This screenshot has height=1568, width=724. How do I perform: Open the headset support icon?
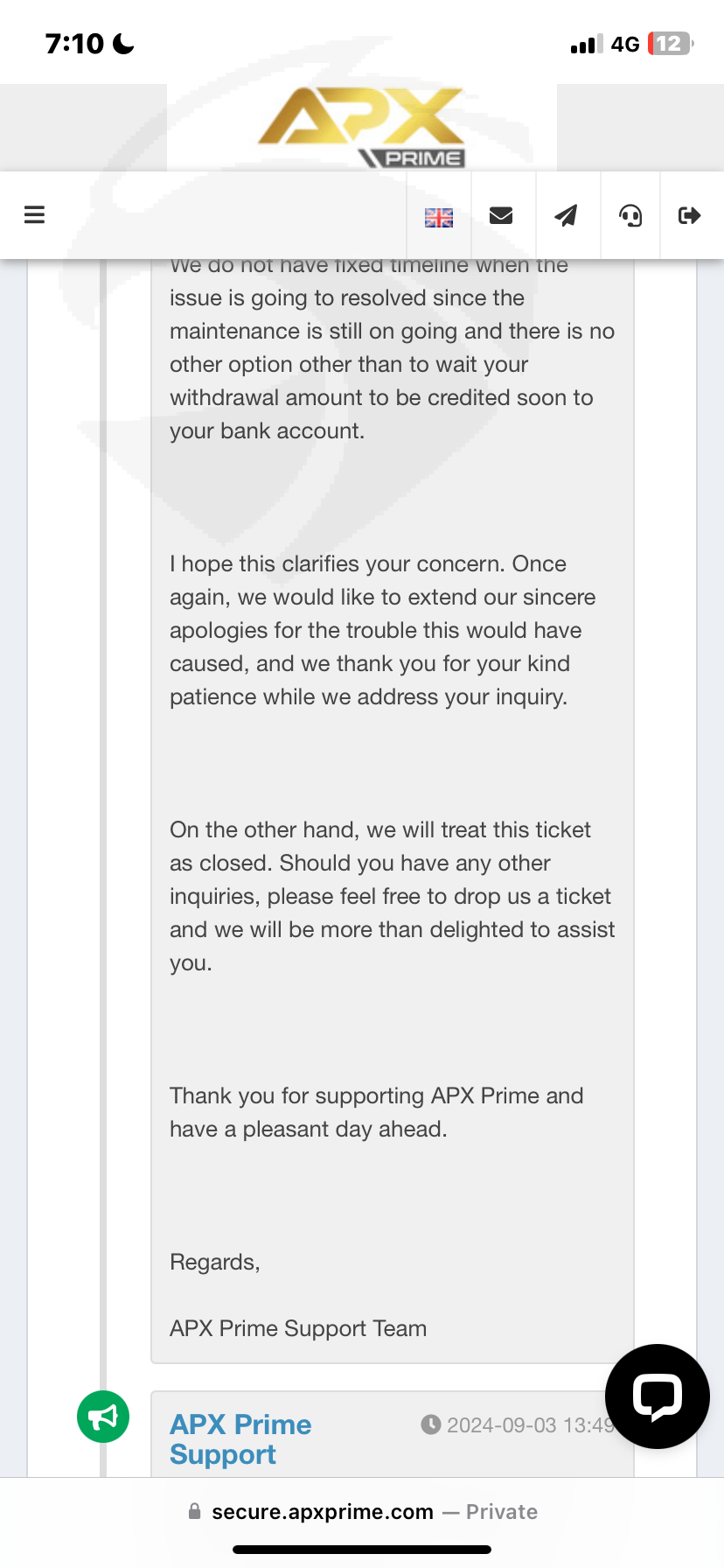point(630,215)
